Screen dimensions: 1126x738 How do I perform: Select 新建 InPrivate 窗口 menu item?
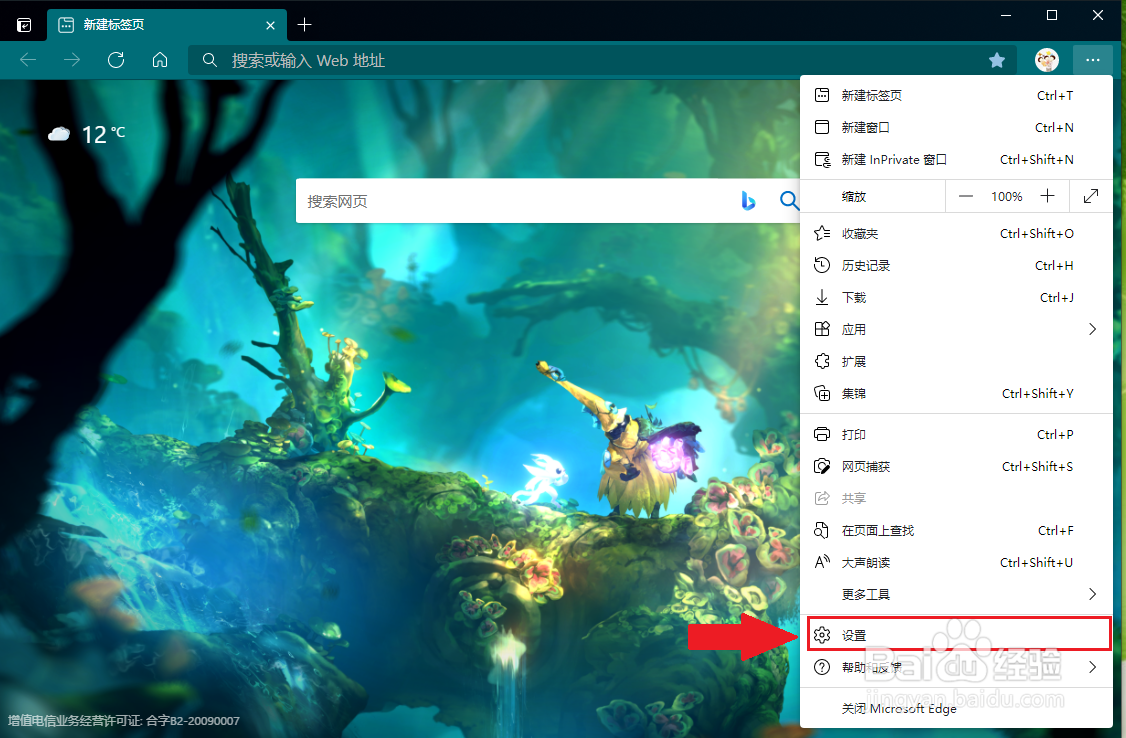(956, 159)
